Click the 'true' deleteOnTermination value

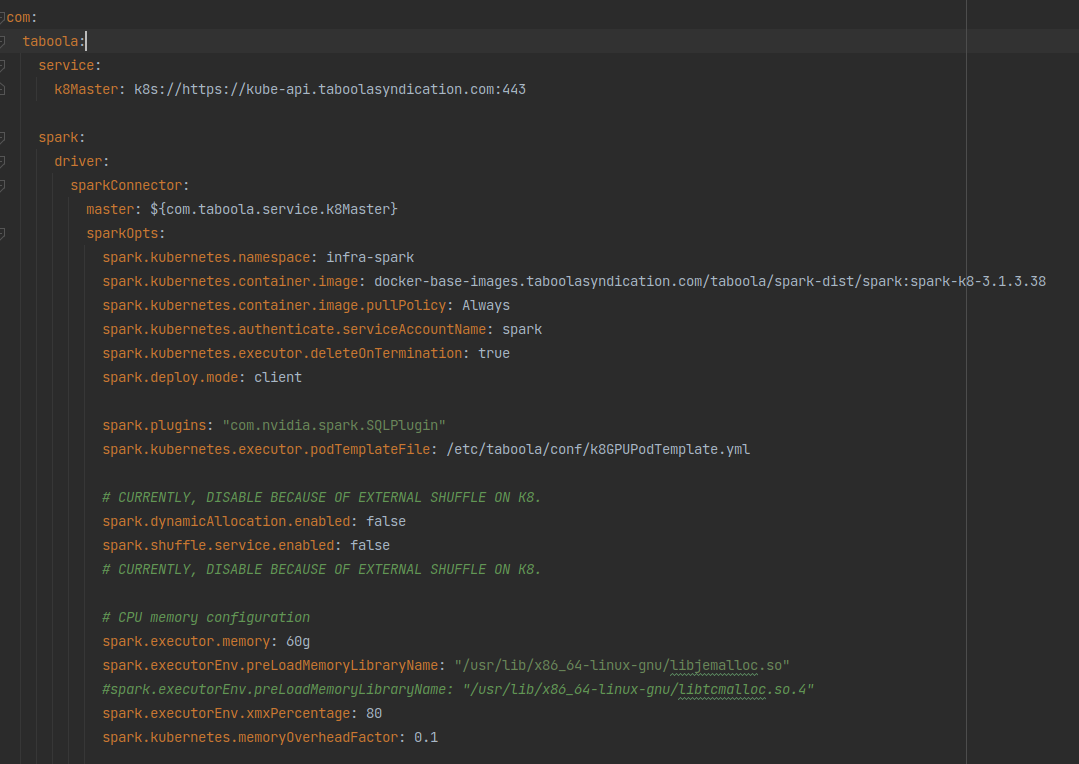click(494, 353)
